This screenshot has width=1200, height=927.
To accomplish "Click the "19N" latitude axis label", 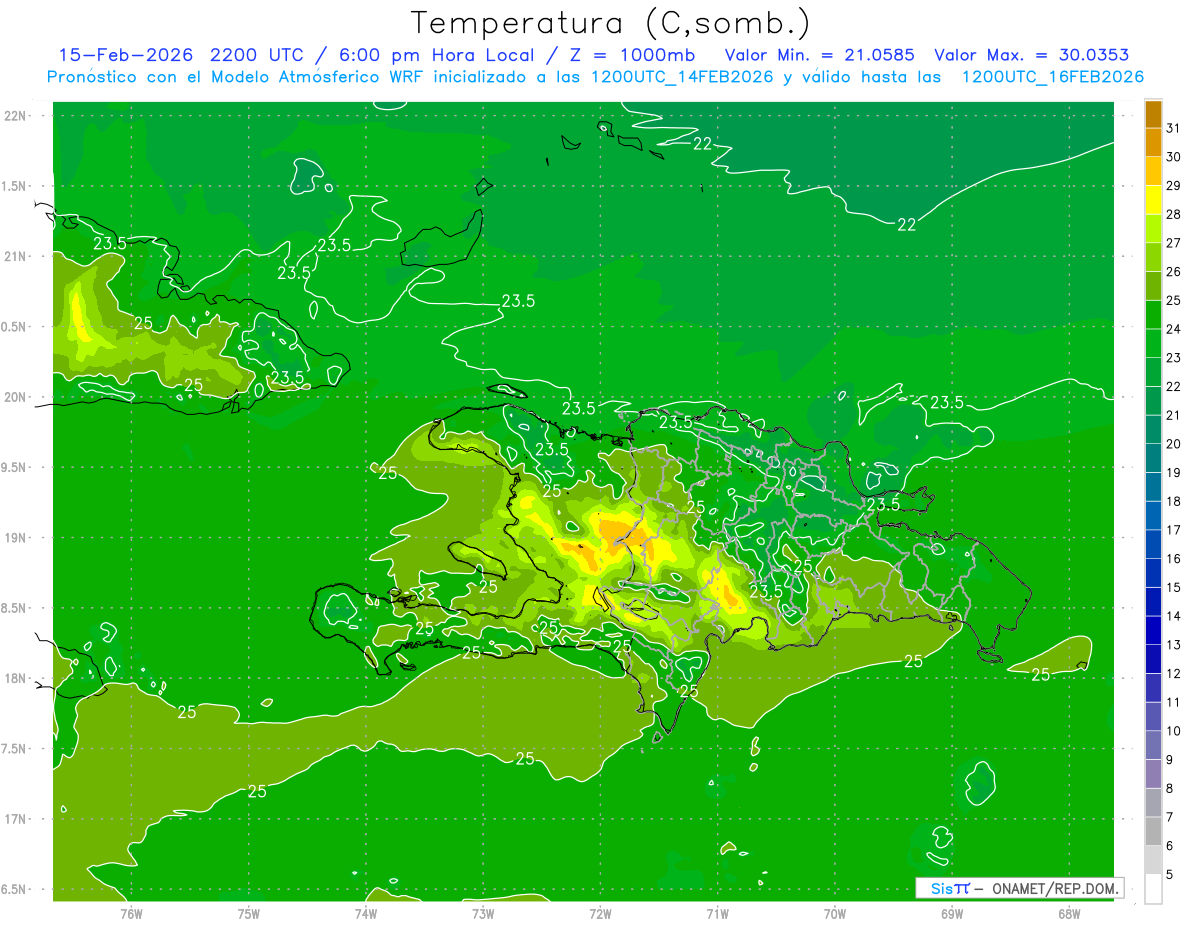I will (x=17, y=538).
